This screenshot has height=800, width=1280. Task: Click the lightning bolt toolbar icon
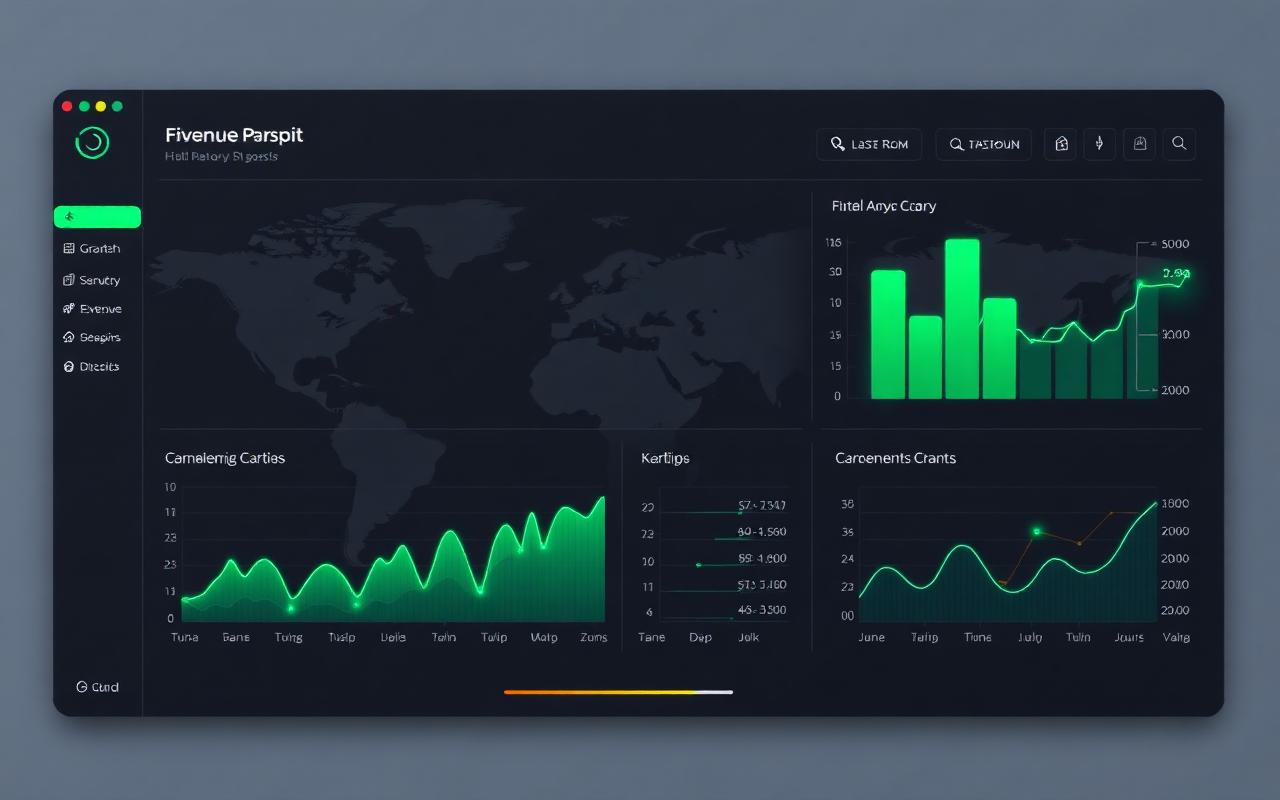(x=1099, y=144)
